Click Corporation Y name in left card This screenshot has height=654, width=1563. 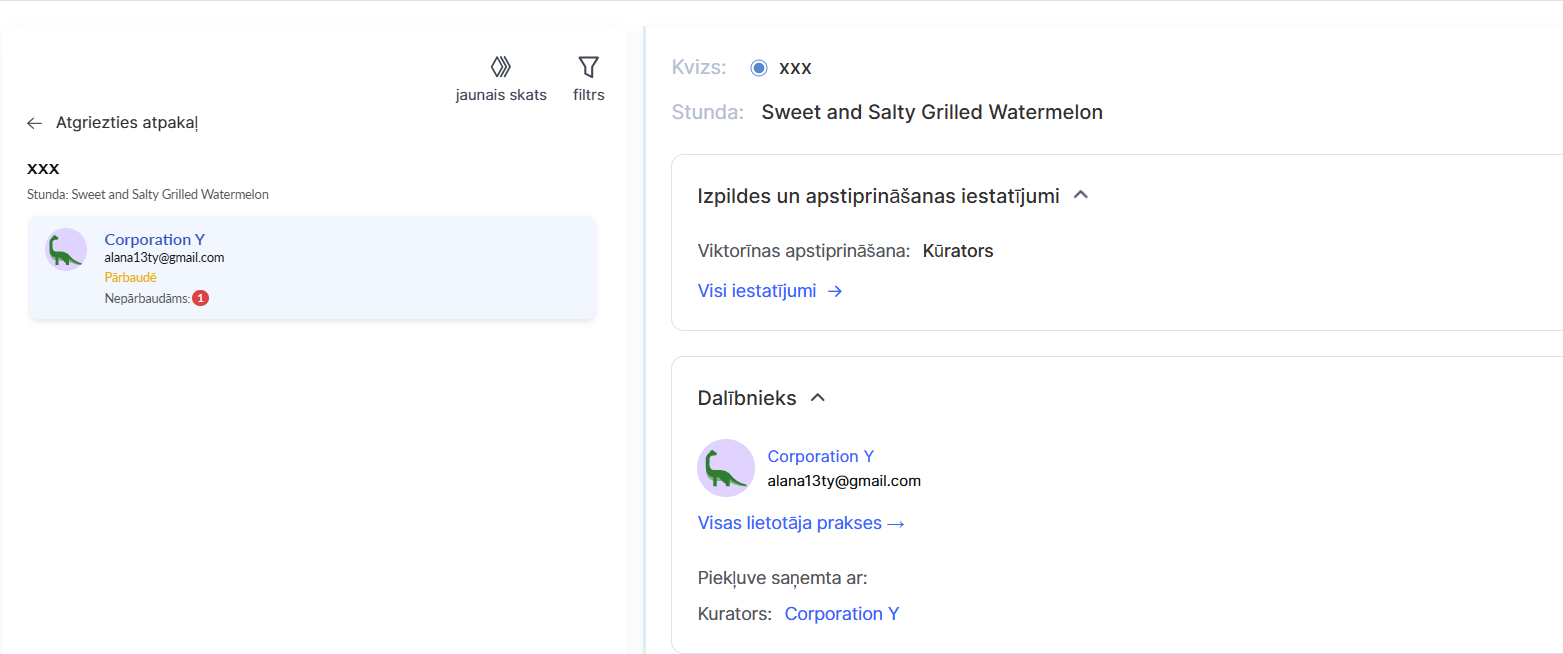click(155, 239)
